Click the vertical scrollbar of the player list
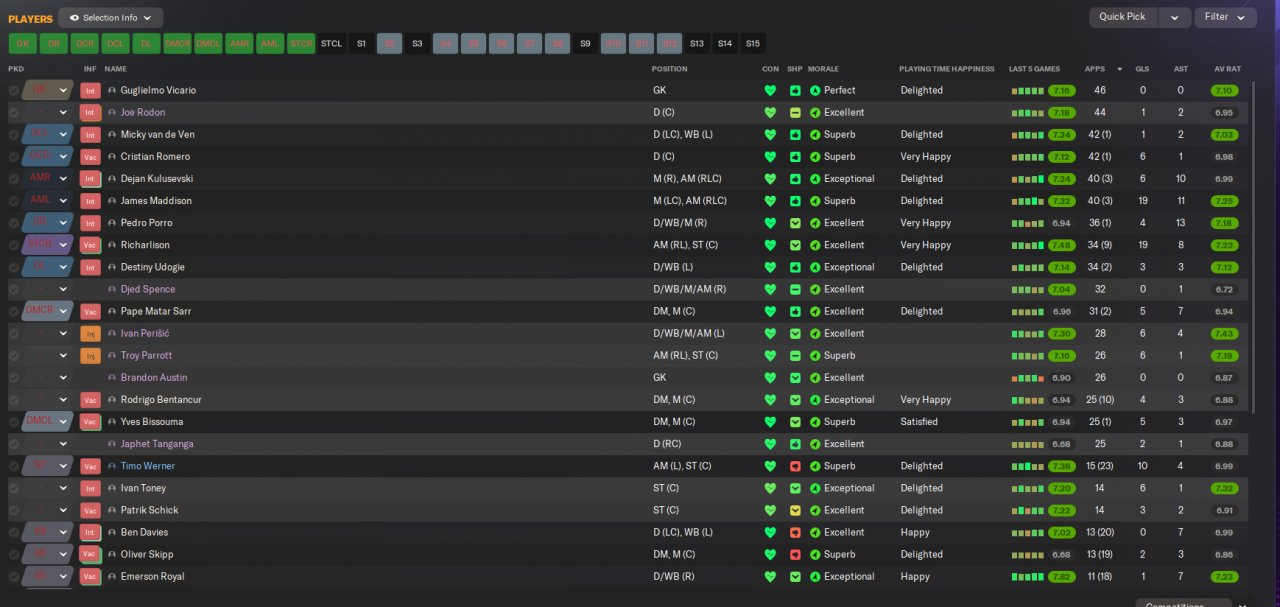Viewport: 1280px width, 607px height. [x=1253, y=245]
